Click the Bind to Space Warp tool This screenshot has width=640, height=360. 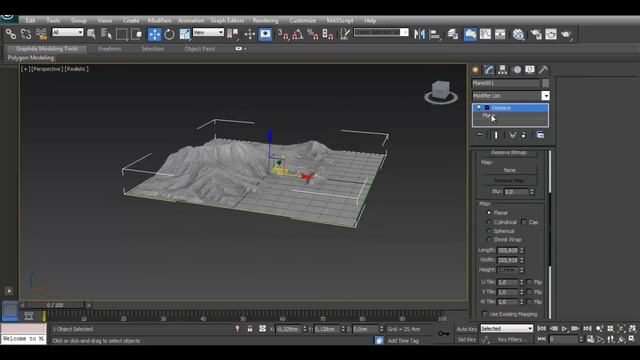pyautogui.click(x=41, y=34)
